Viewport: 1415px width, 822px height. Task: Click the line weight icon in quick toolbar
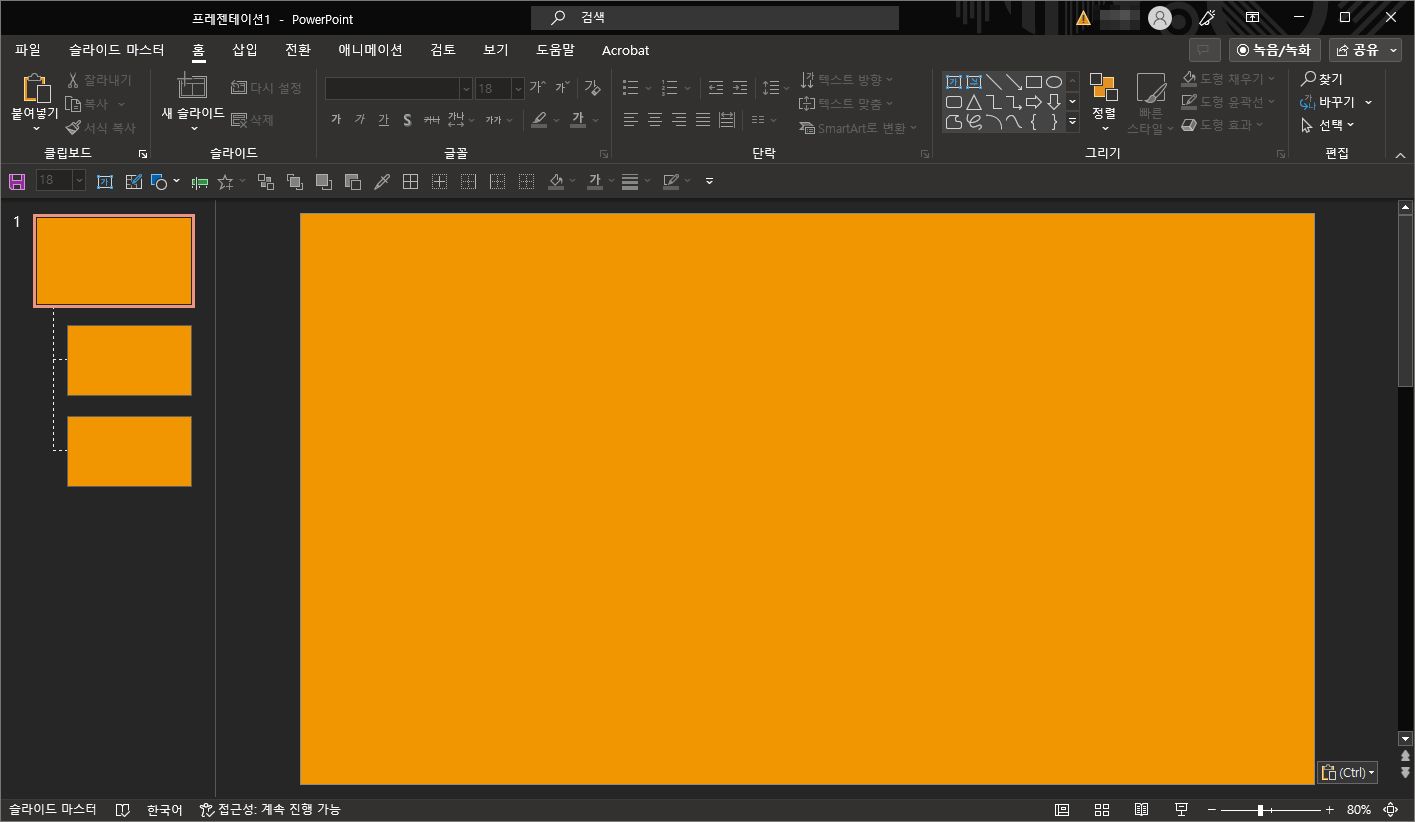pyautogui.click(x=630, y=181)
